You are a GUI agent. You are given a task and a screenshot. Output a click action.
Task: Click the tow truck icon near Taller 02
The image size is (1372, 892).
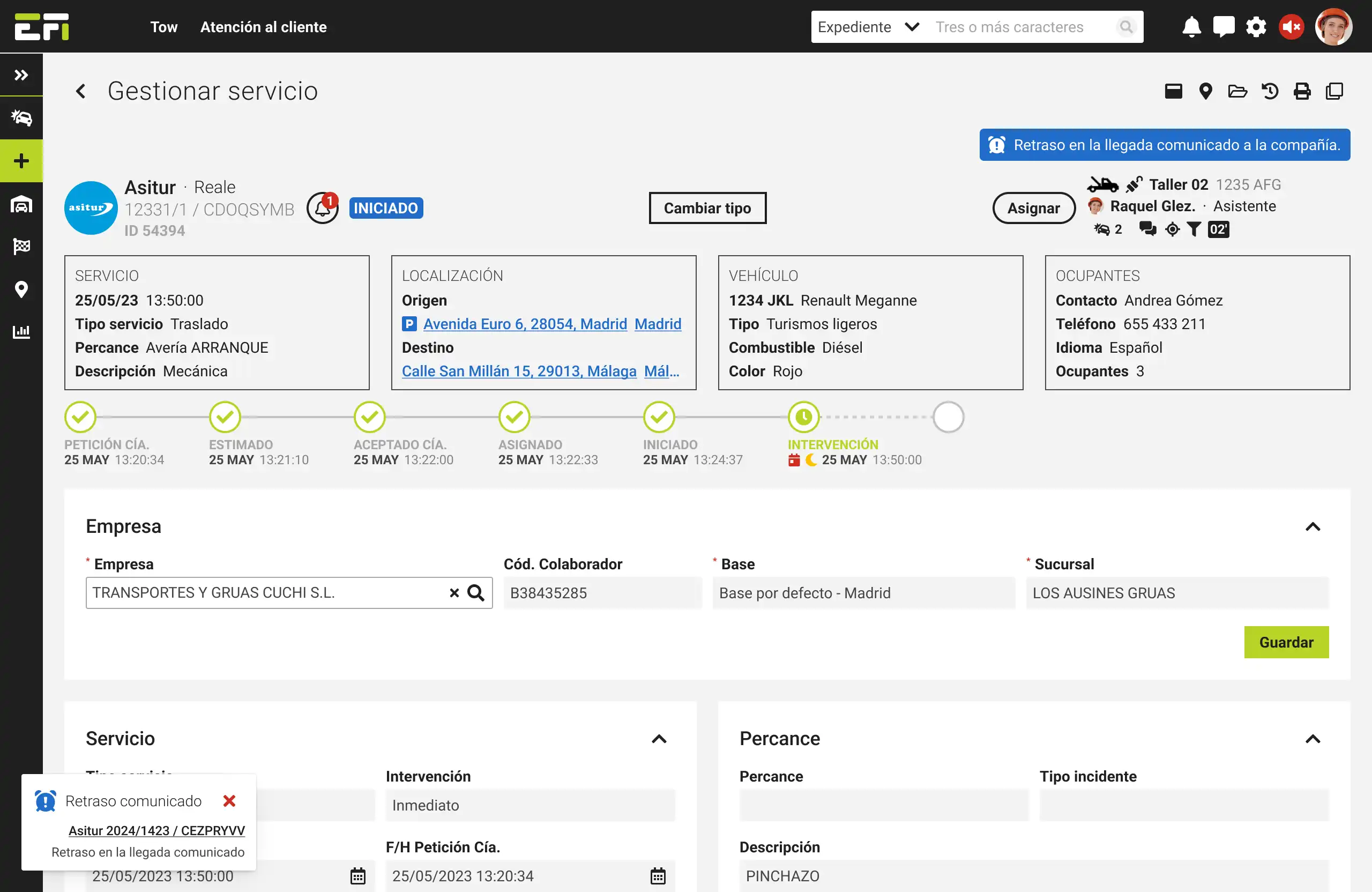(x=1102, y=184)
